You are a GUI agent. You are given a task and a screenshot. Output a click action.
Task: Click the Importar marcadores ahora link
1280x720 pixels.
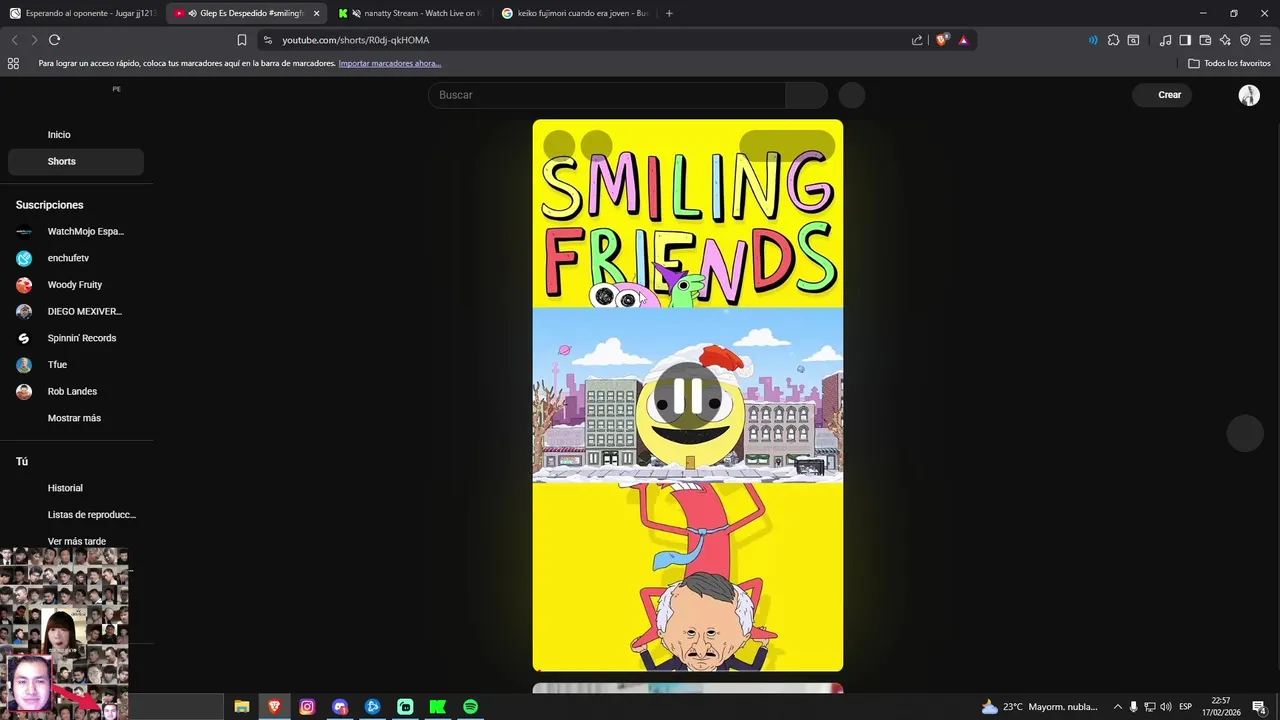(x=389, y=63)
